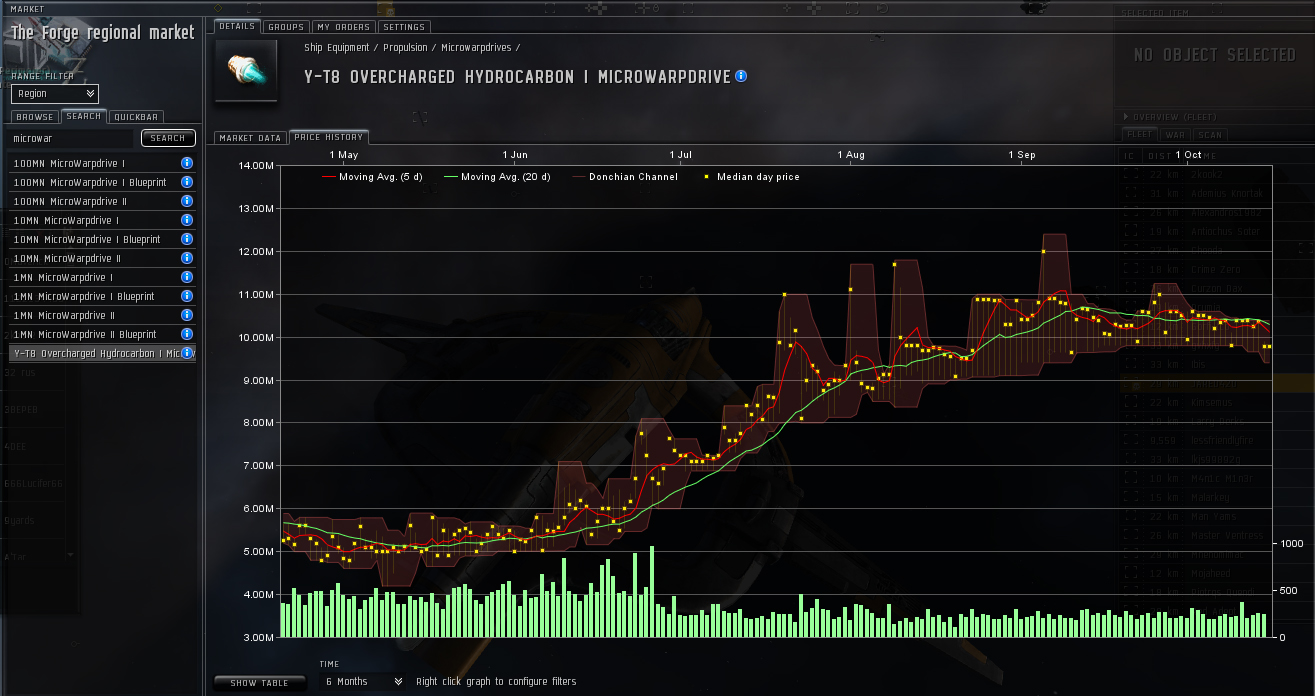Select 1MN MicroWarpdrive II search result
This screenshot has width=1315, height=696.
click(102, 315)
